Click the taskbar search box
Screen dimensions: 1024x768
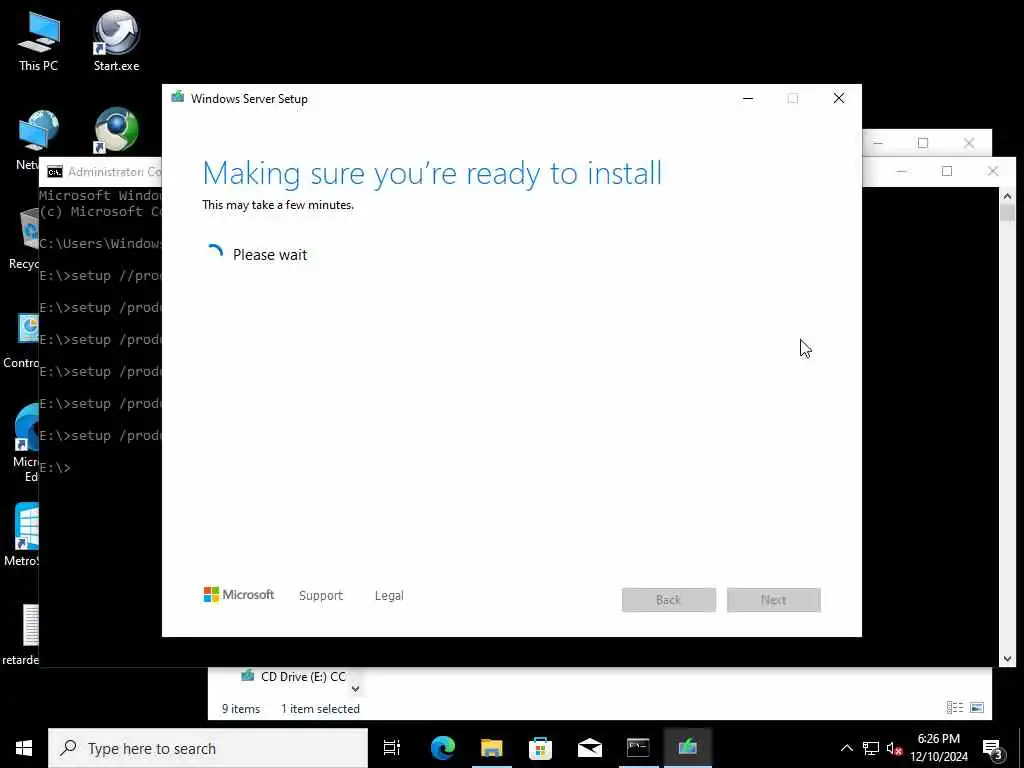[208, 748]
